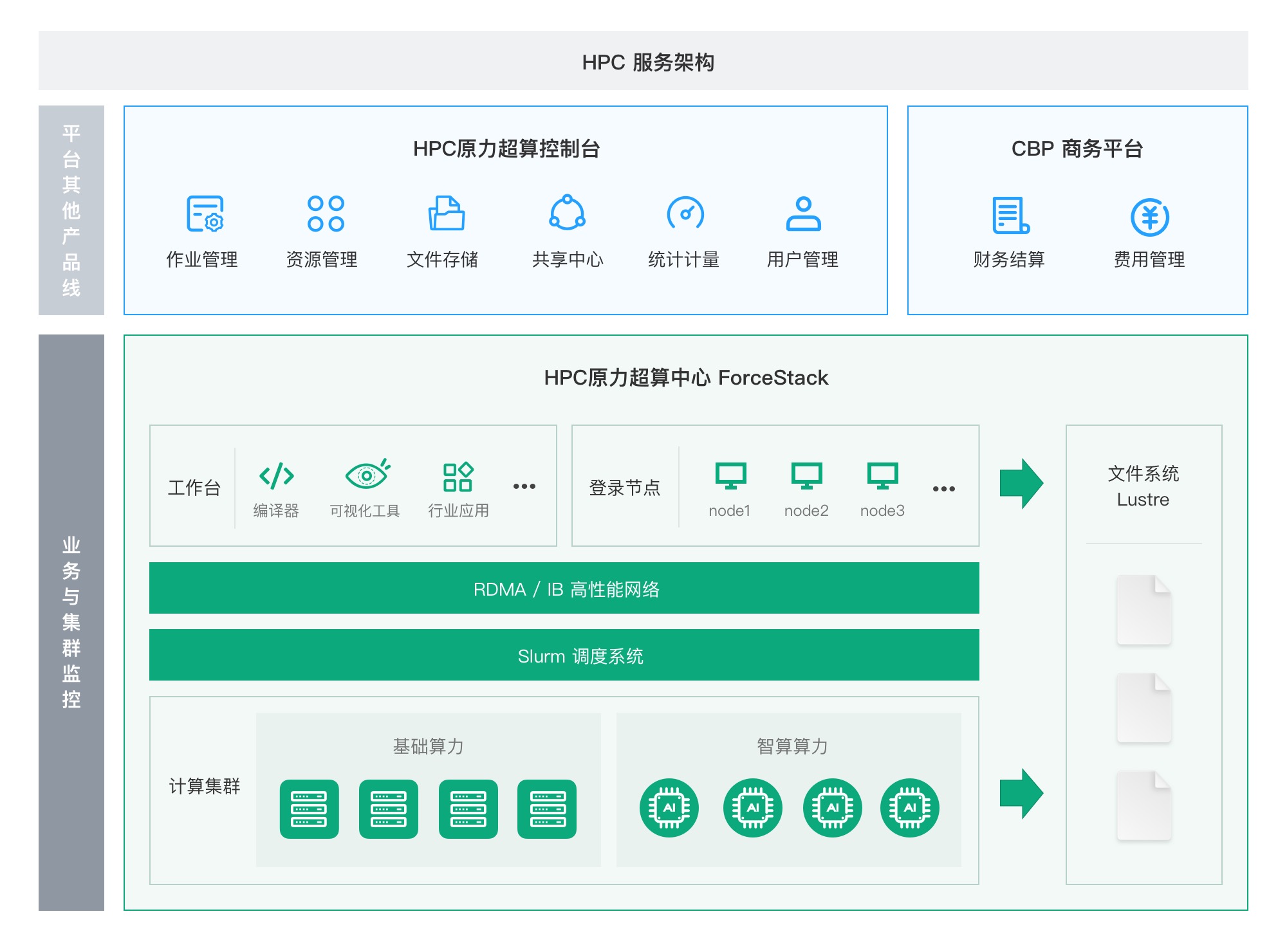Click first AI chip icon under 智算算力
The height and width of the screenshot is (952, 1287).
click(669, 808)
